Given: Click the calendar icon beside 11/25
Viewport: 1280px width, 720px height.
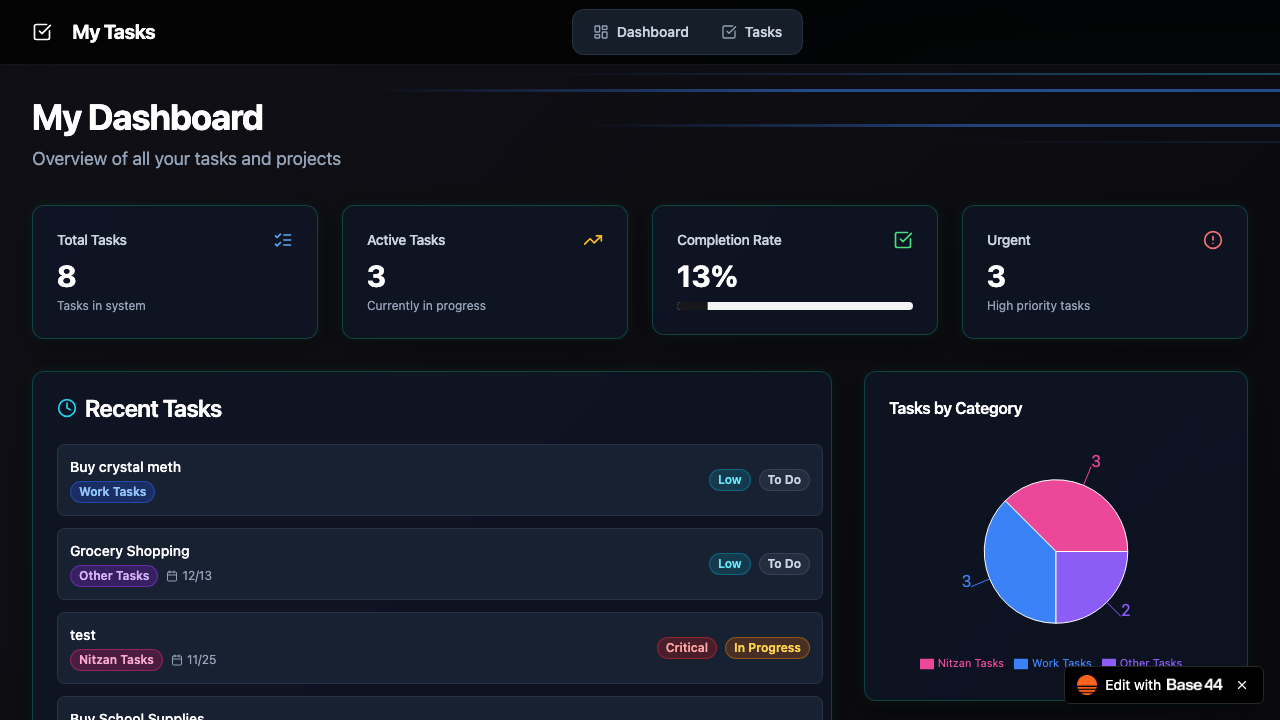Looking at the screenshot, I should pyautogui.click(x=177, y=660).
